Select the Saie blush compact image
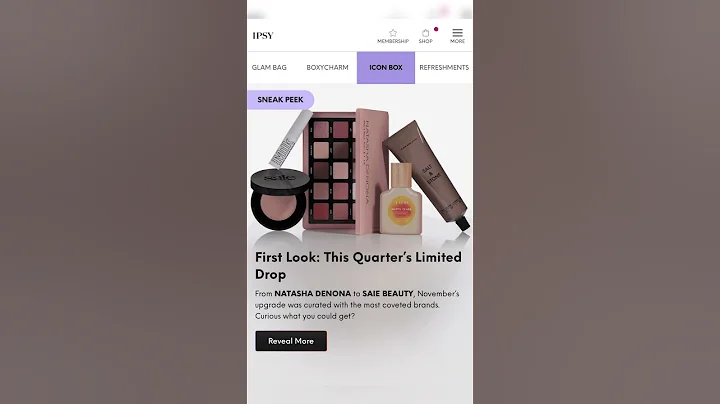 tap(280, 199)
